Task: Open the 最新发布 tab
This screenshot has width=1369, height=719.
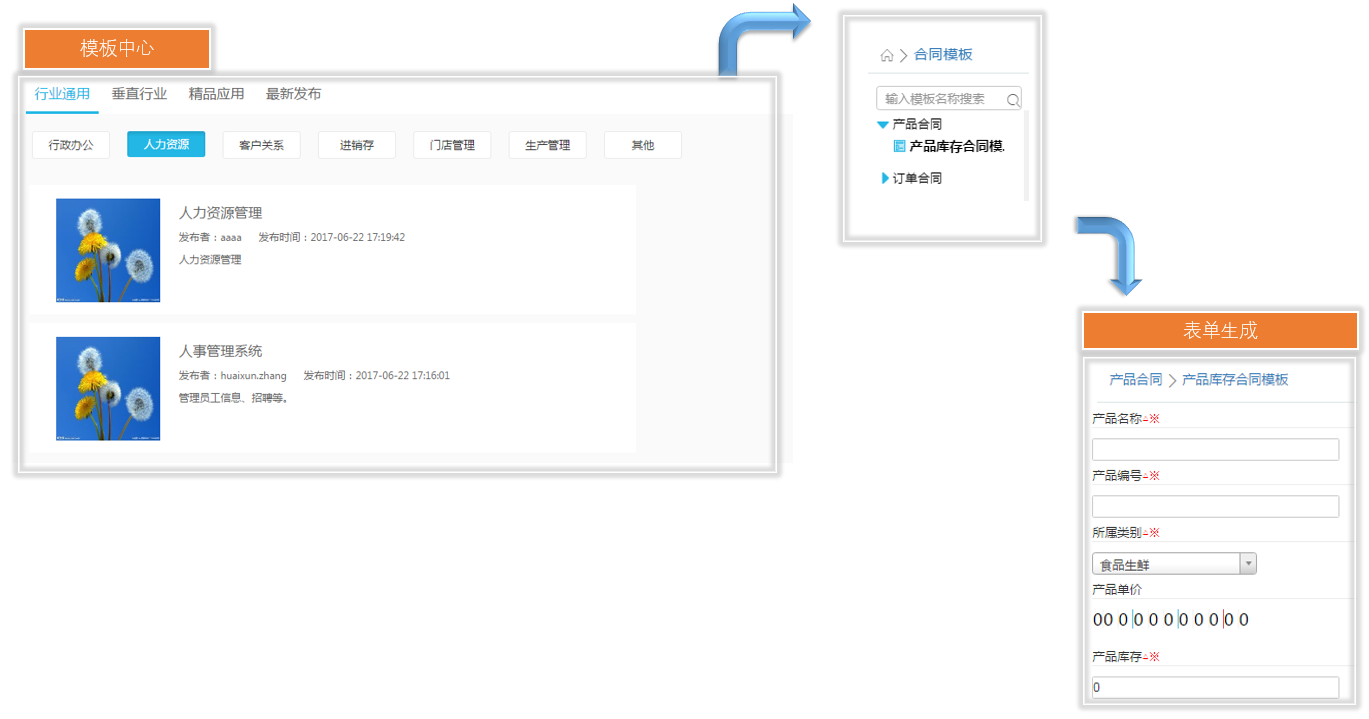Action: [293, 94]
